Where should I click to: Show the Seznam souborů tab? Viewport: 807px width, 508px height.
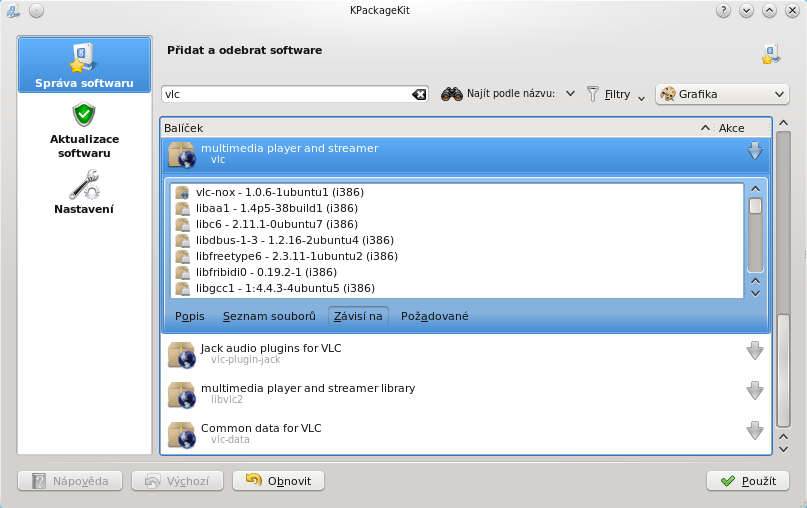pos(269,316)
